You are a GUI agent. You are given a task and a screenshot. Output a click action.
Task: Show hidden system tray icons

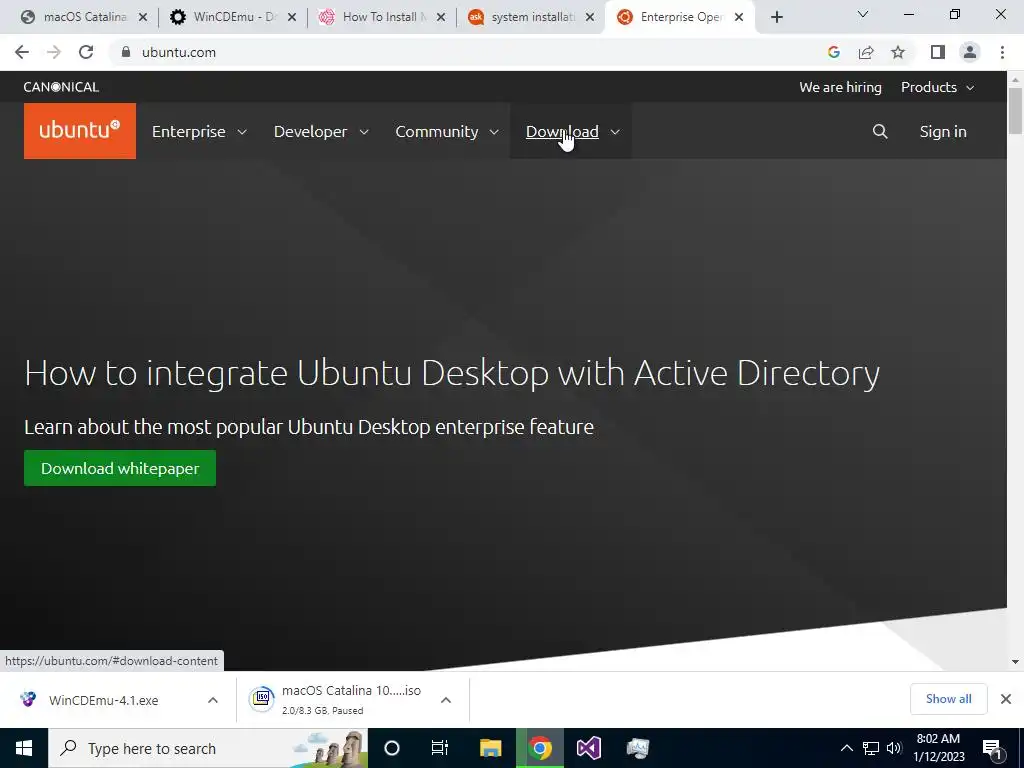click(x=846, y=748)
